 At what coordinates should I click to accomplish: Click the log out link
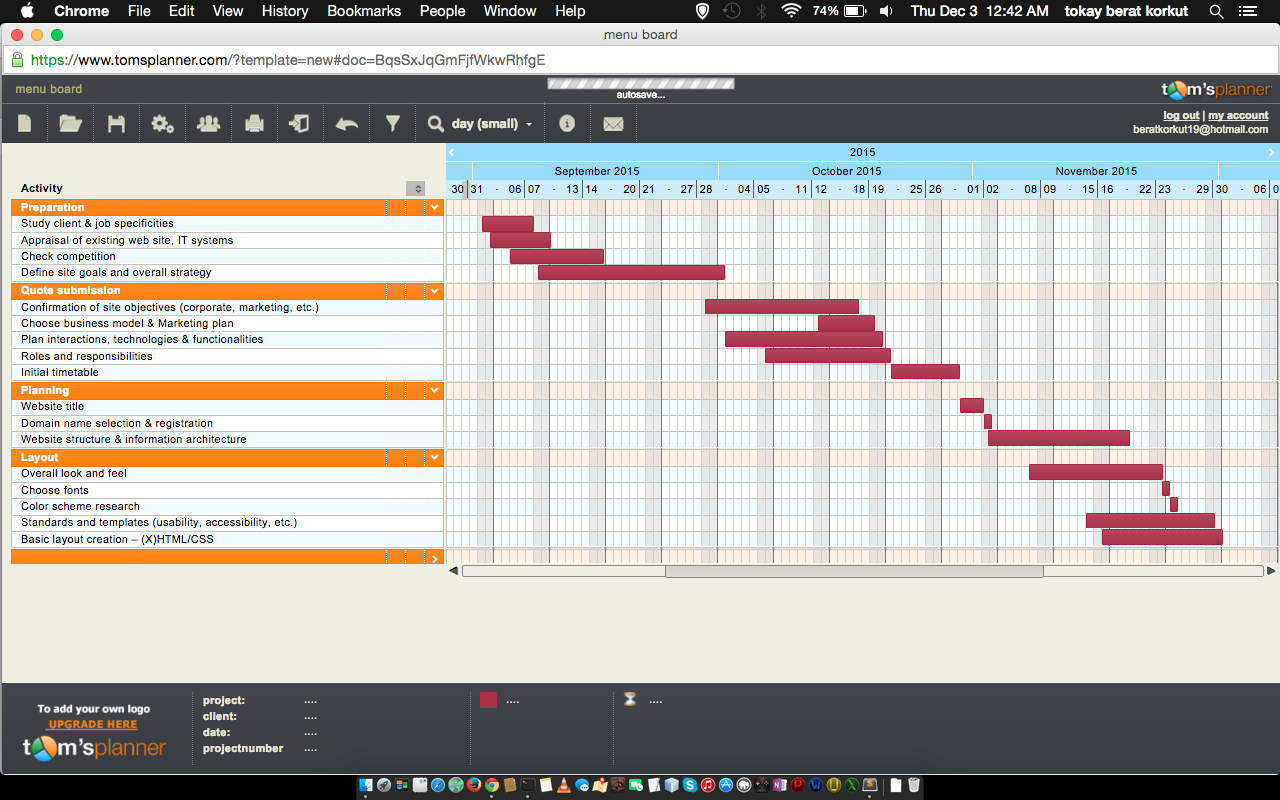(1180, 116)
